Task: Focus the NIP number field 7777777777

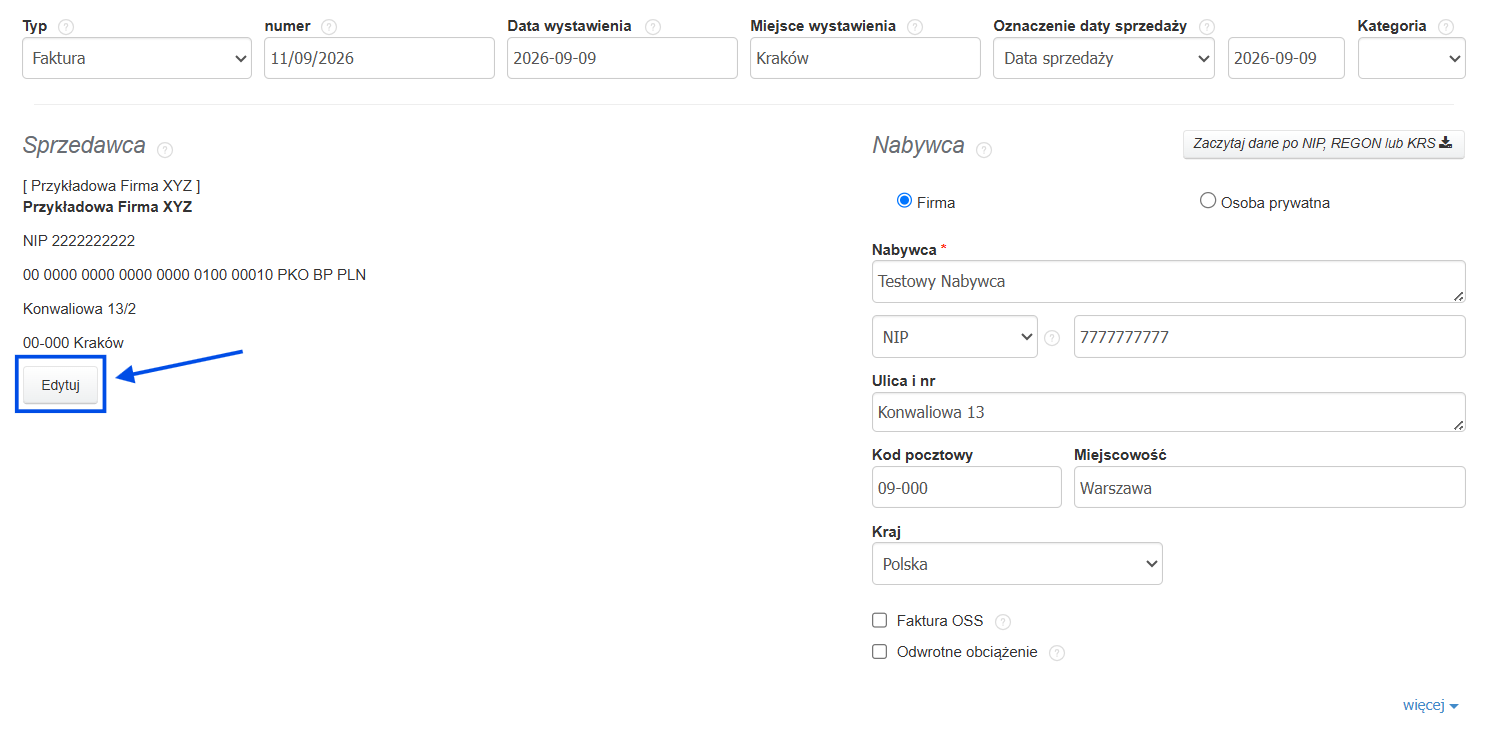Action: pos(1270,337)
